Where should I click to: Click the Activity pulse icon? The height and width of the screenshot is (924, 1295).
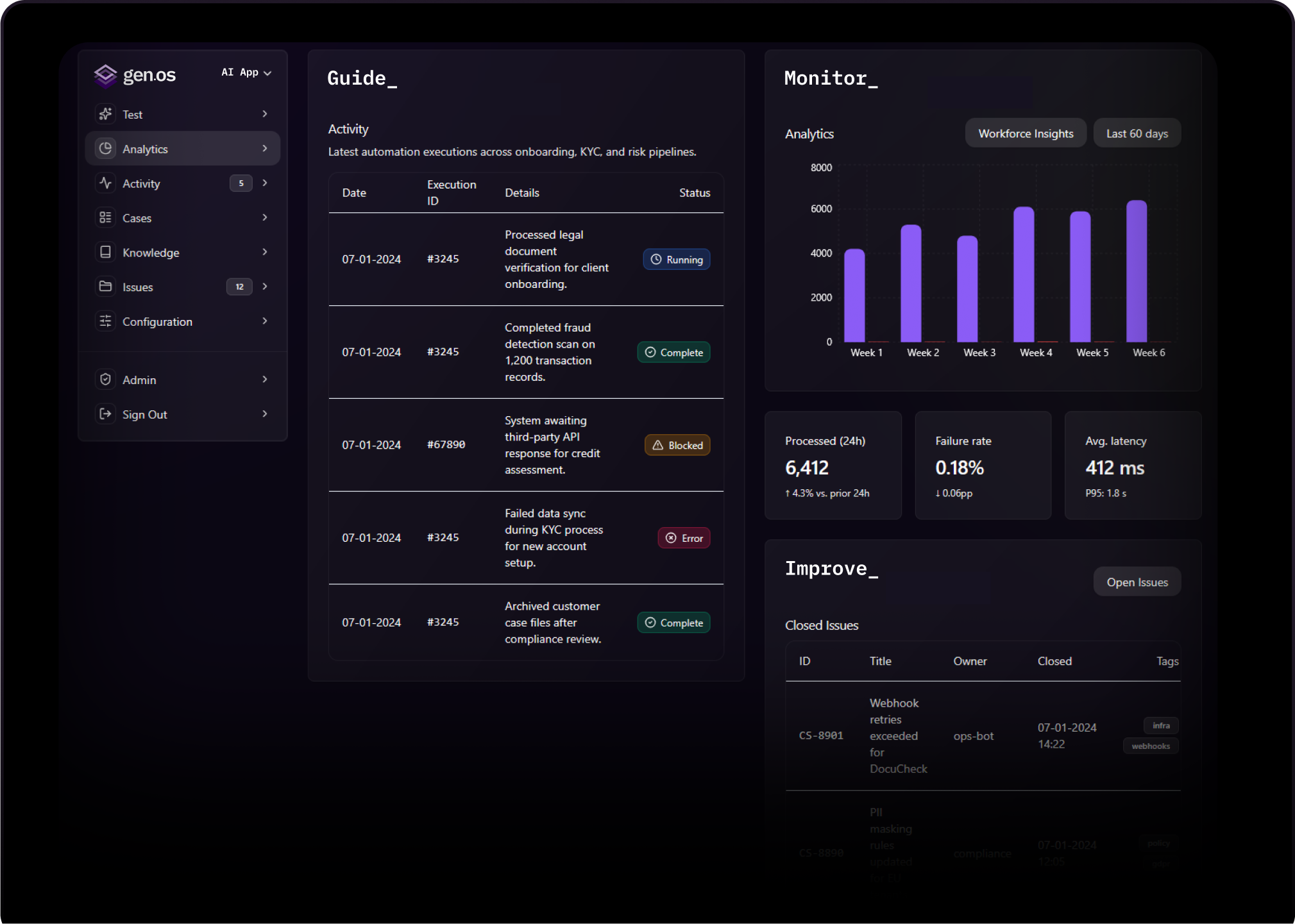(106, 183)
